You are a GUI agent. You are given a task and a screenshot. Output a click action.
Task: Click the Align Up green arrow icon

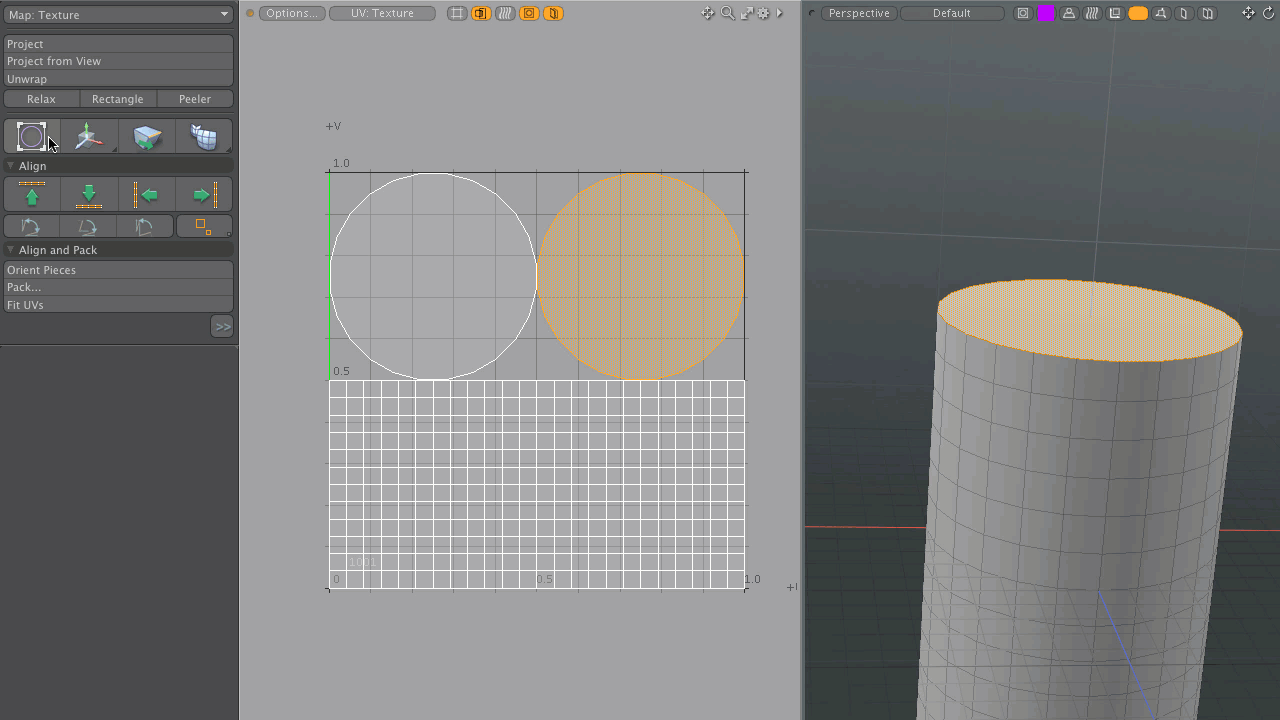pos(32,194)
